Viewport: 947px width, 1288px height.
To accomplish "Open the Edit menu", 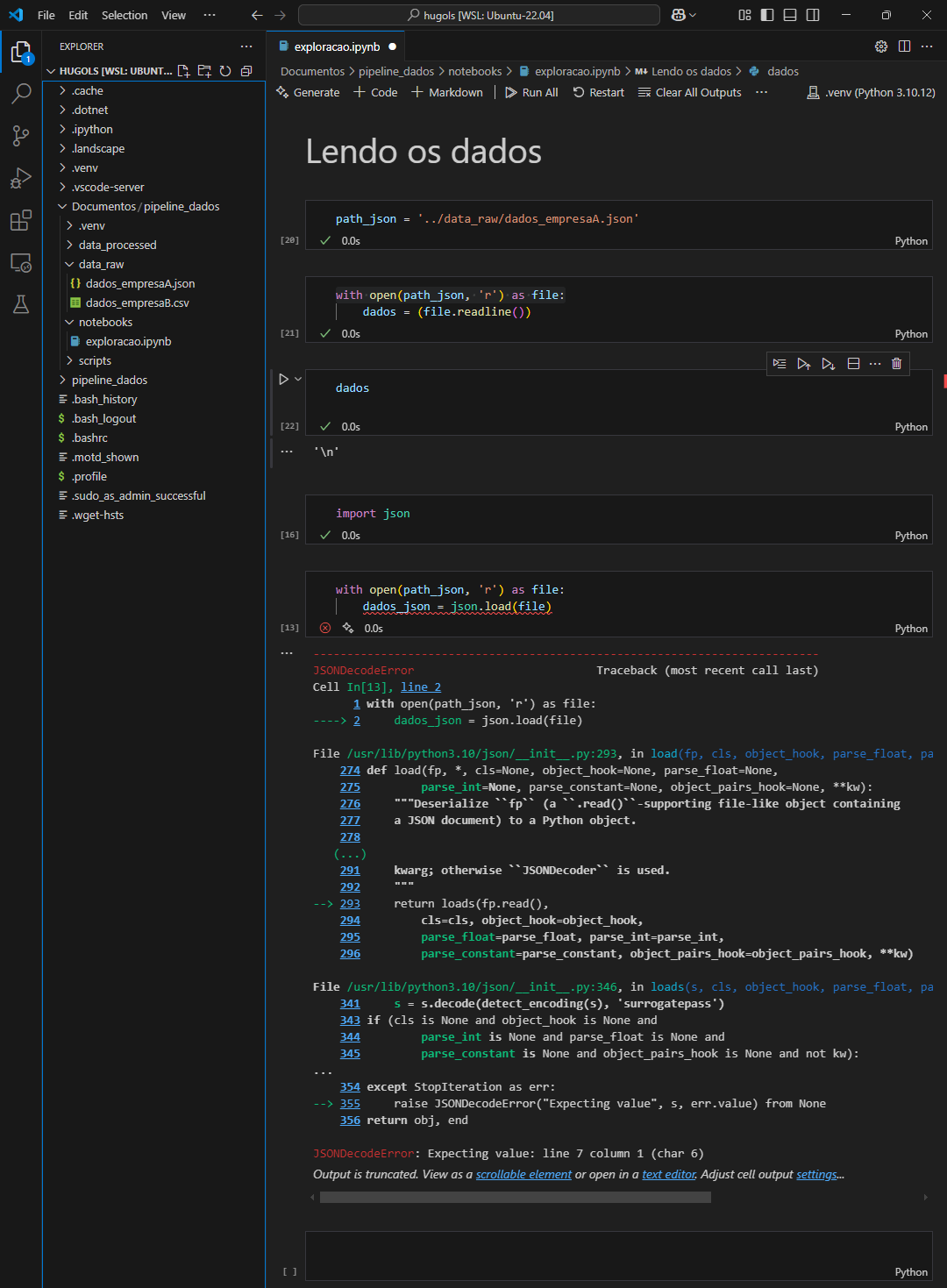I will [x=78, y=15].
